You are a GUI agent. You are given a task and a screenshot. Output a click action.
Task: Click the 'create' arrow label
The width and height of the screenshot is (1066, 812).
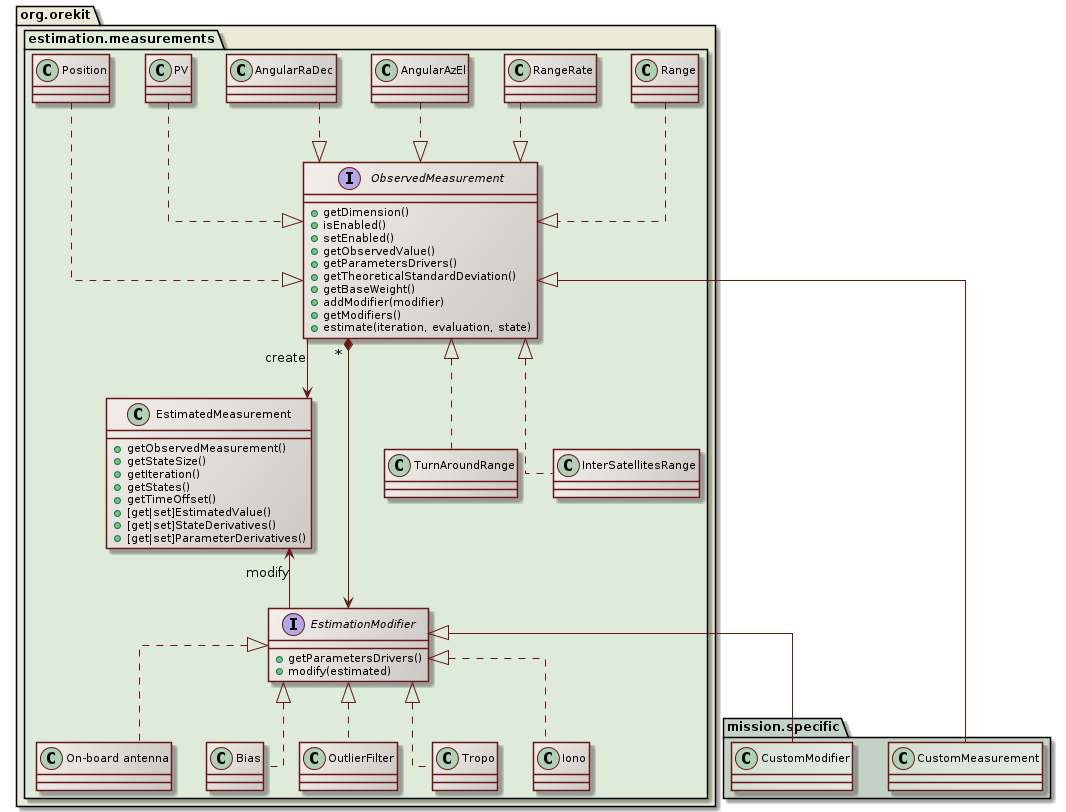coord(287,357)
